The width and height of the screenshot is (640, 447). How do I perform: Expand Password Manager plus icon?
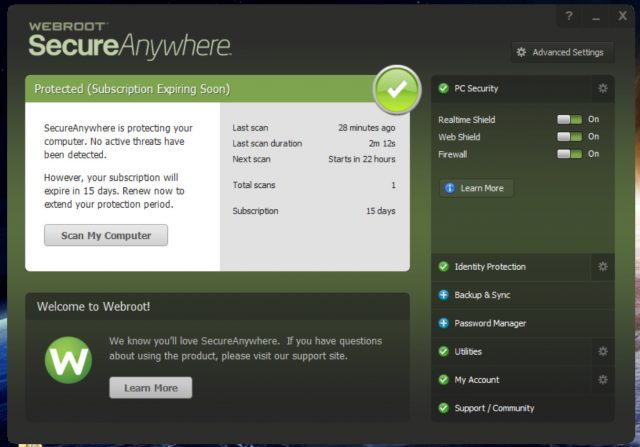443,324
